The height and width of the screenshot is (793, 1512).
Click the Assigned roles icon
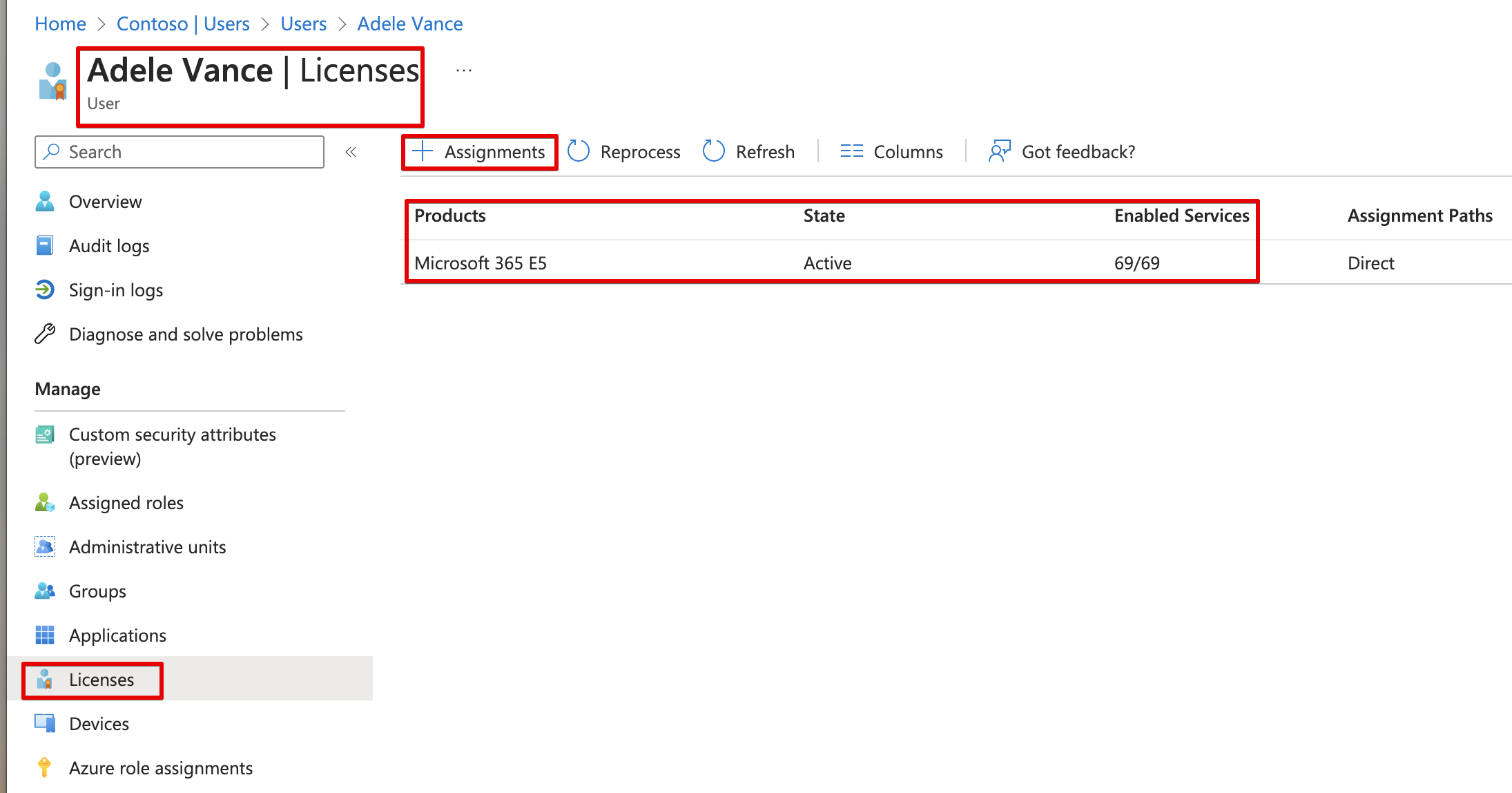(x=45, y=503)
